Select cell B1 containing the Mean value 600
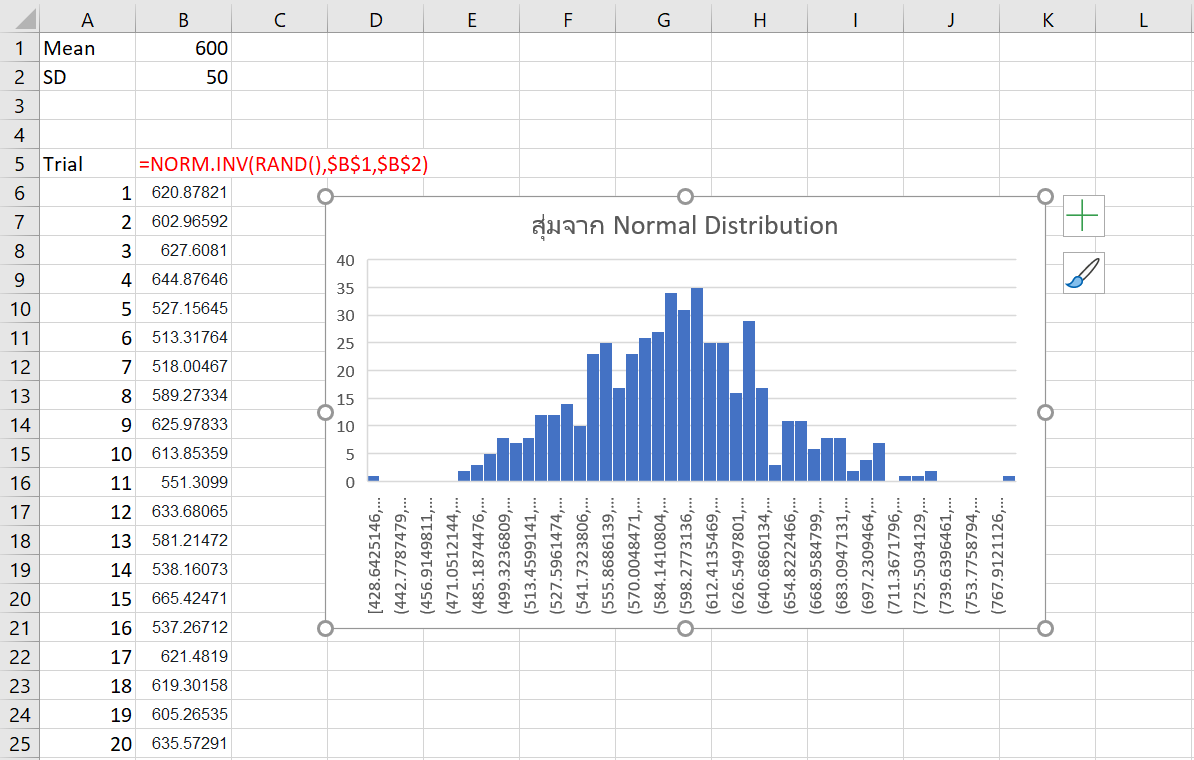 click(183, 48)
